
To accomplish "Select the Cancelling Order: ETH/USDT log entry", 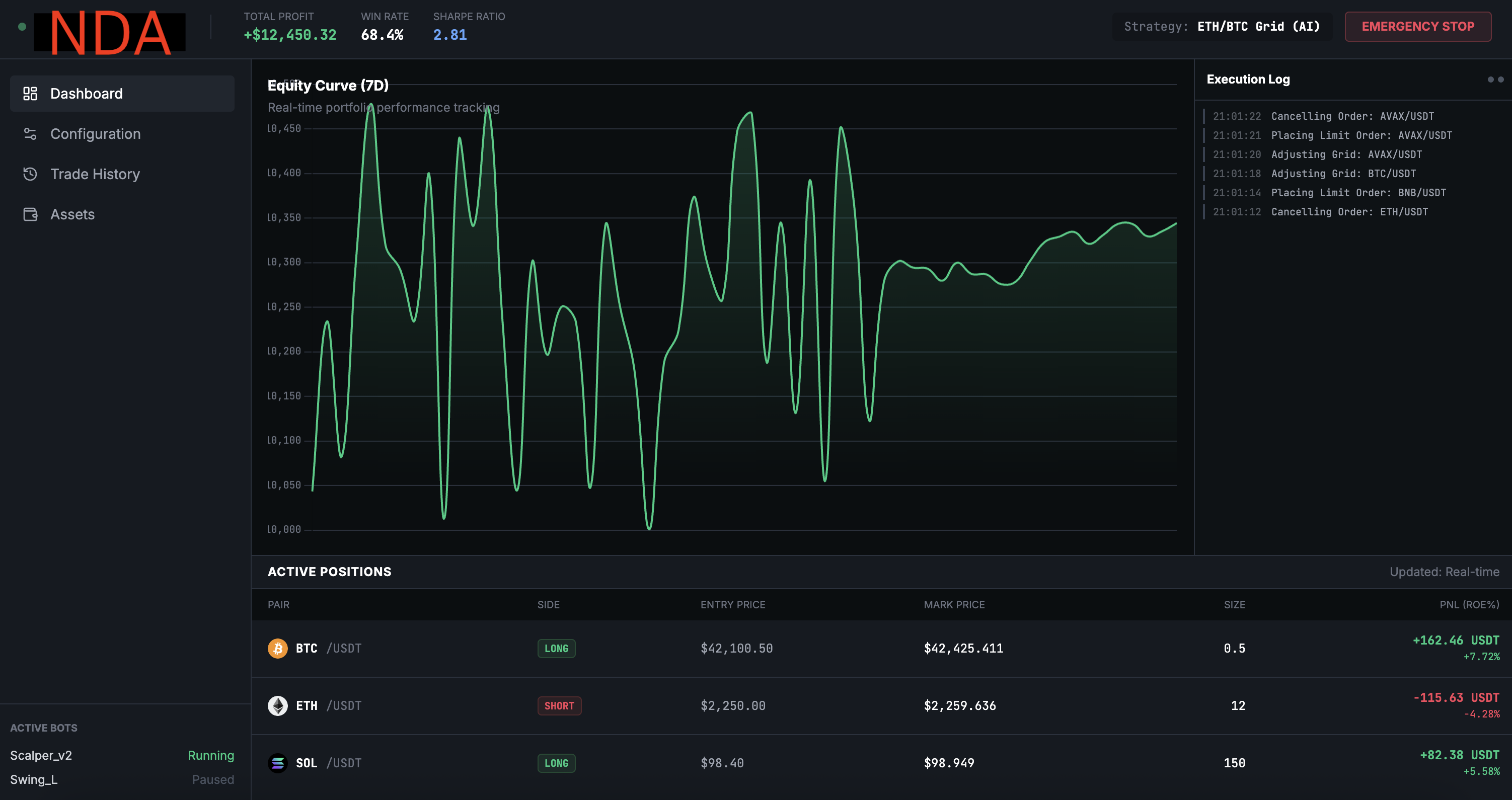I will [1349, 212].
